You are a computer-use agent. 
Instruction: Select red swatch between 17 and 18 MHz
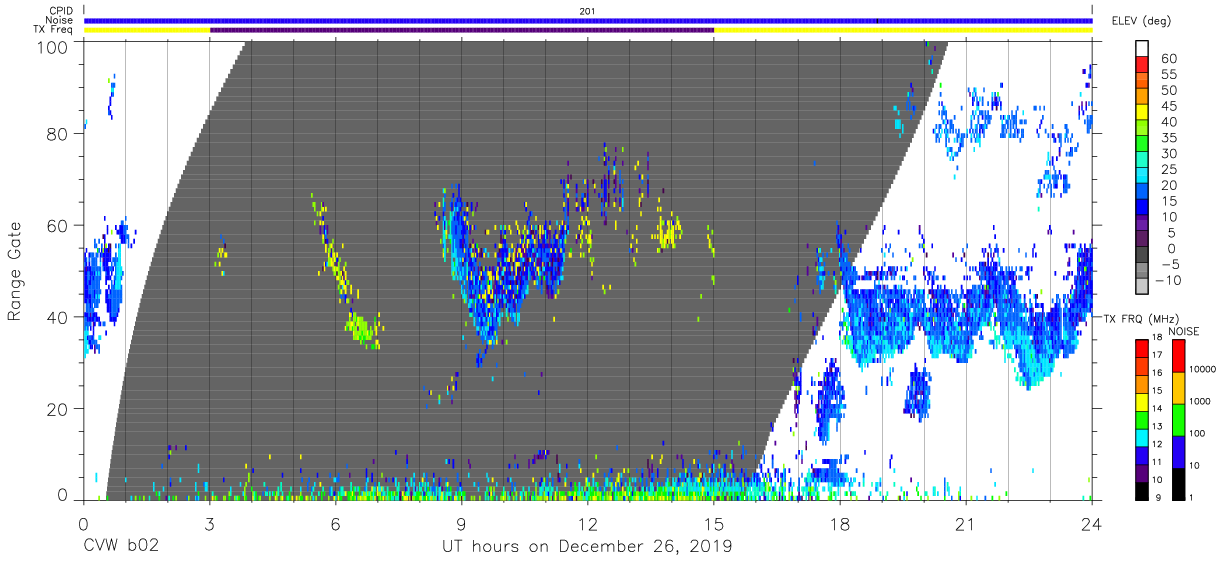[1142, 348]
